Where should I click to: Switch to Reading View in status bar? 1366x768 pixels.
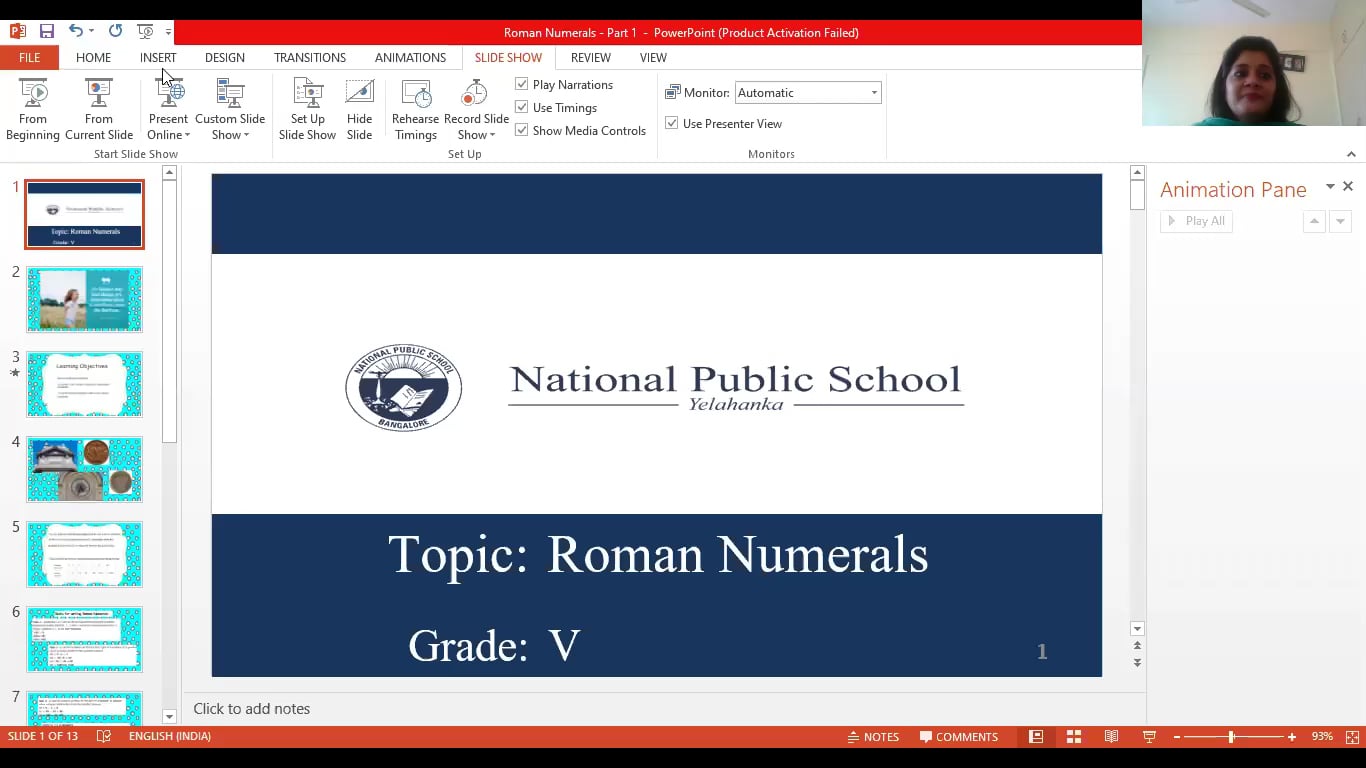click(x=1111, y=737)
